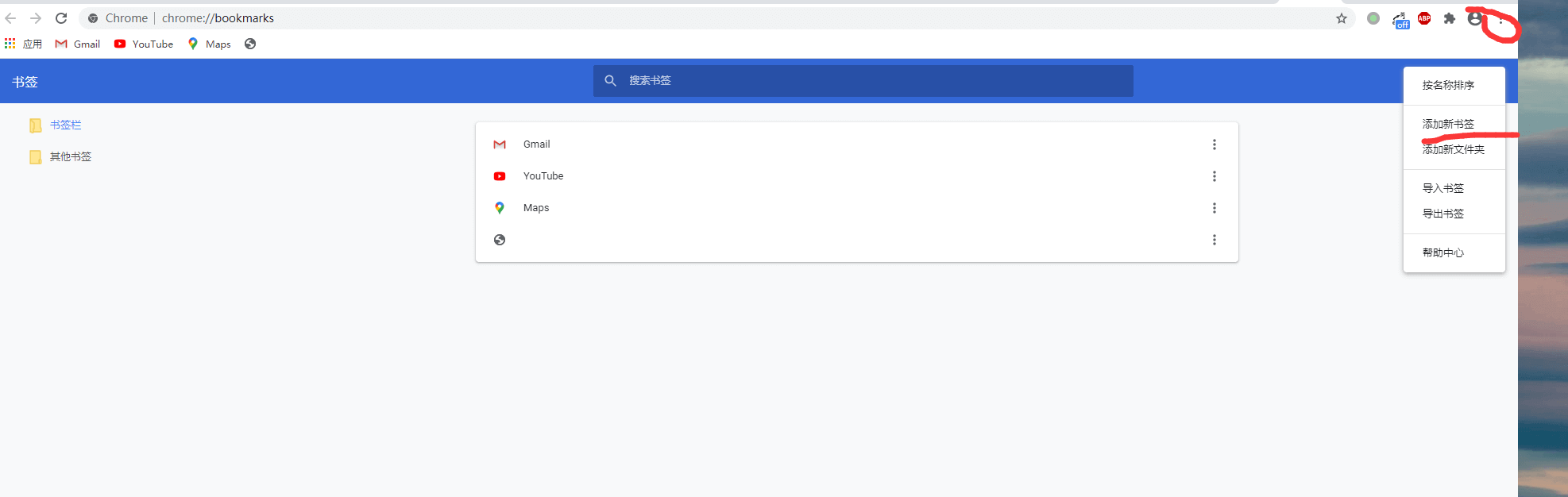Open the extensions puzzle icon
The width and height of the screenshot is (1568, 497).
1450,18
